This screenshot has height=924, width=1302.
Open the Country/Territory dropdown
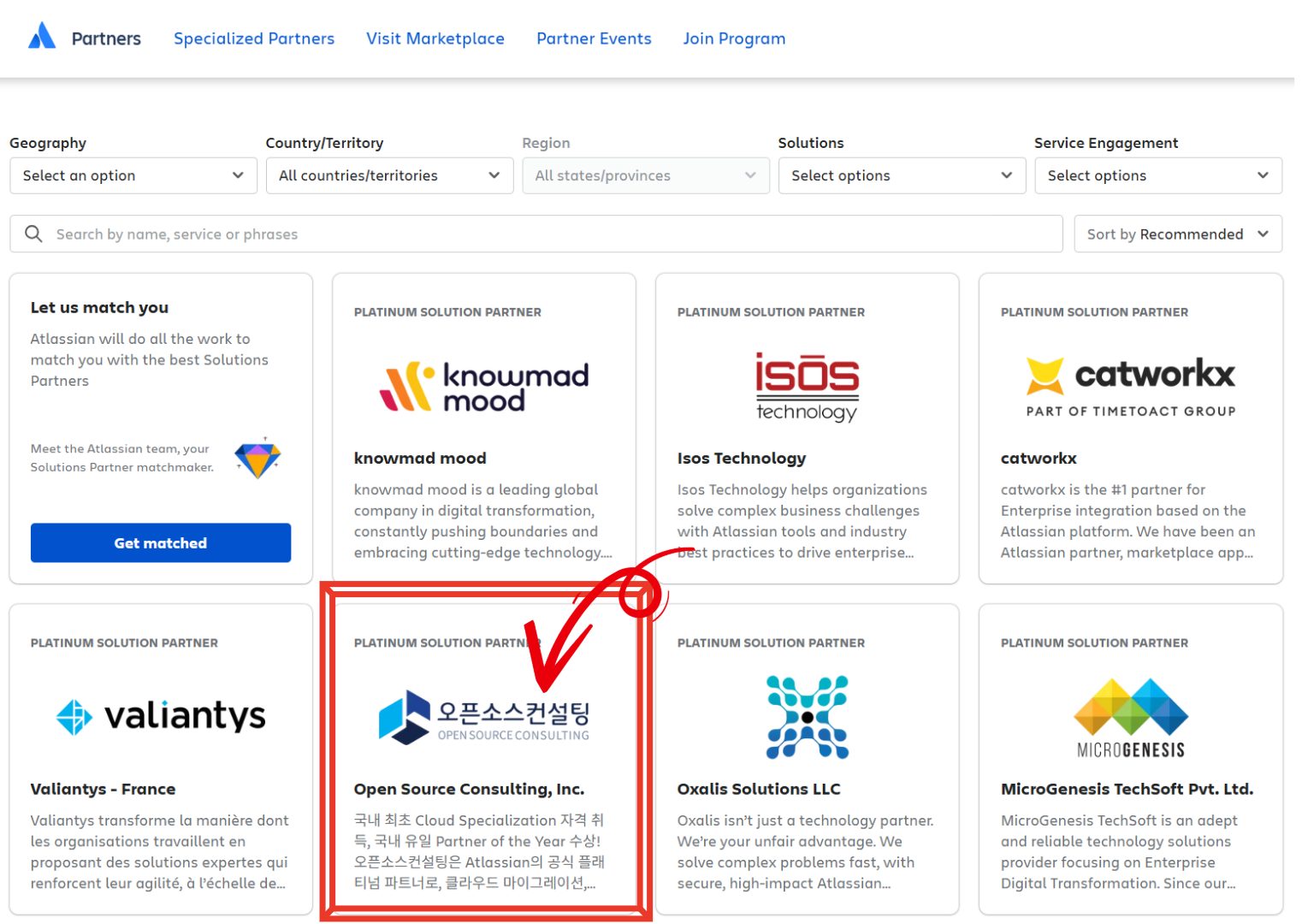tap(389, 175)
